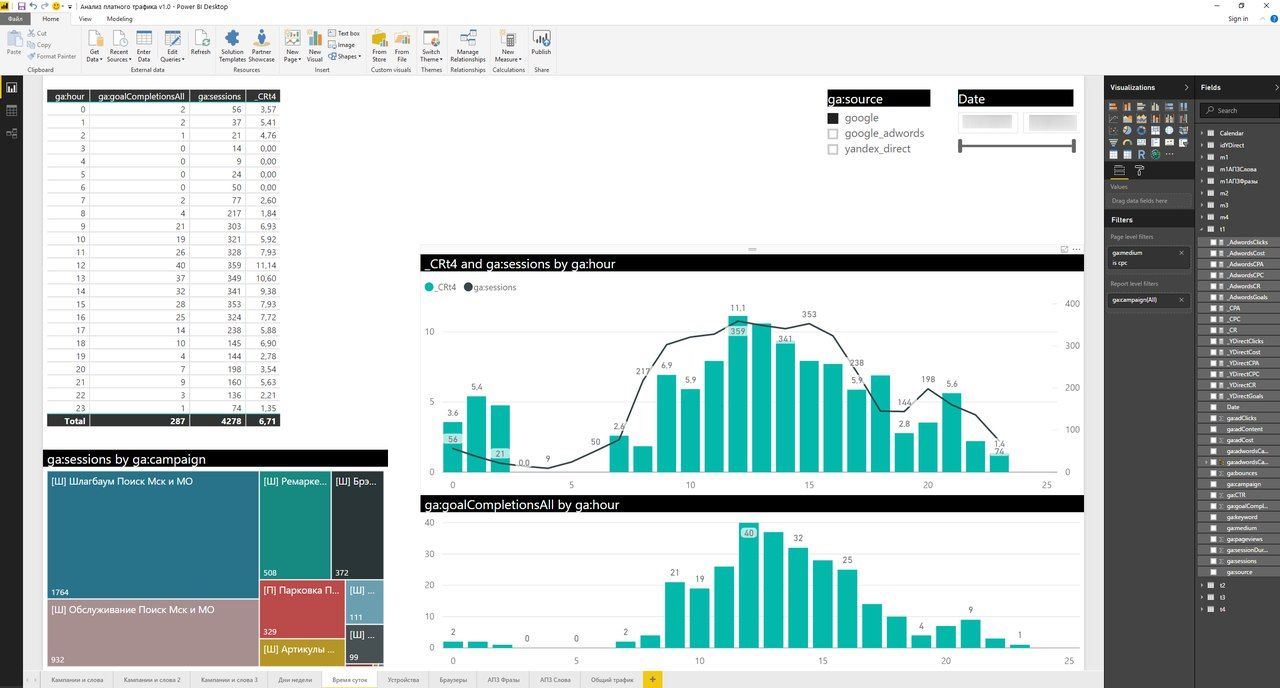Add a new page with plus button
Viewport: 1280px width, 688px height.
653,680
